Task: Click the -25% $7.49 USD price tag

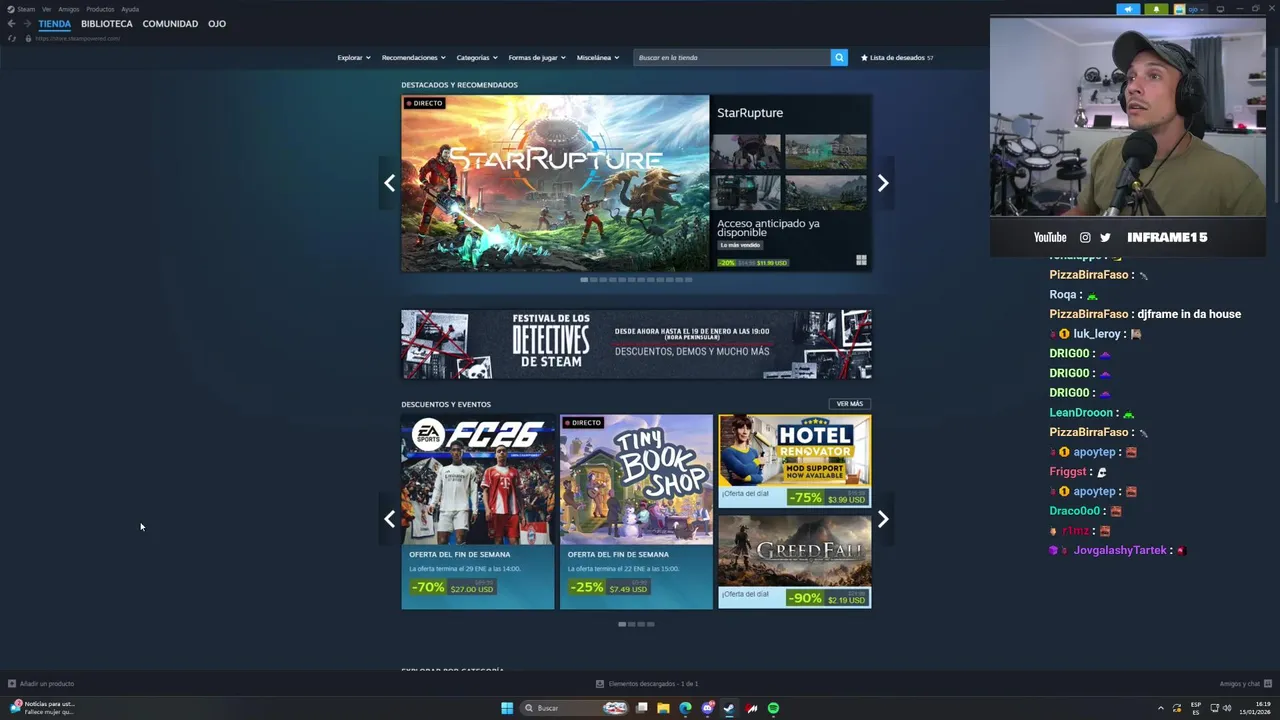Action: pos(609,588)
